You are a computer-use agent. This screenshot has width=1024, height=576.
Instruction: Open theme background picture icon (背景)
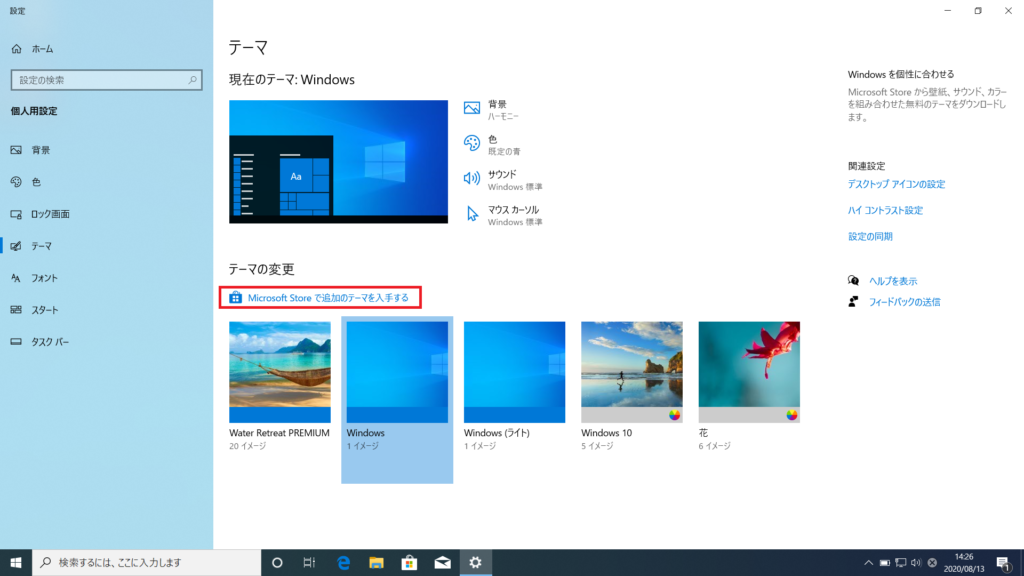pyautogui.click(x=472, y=108)
